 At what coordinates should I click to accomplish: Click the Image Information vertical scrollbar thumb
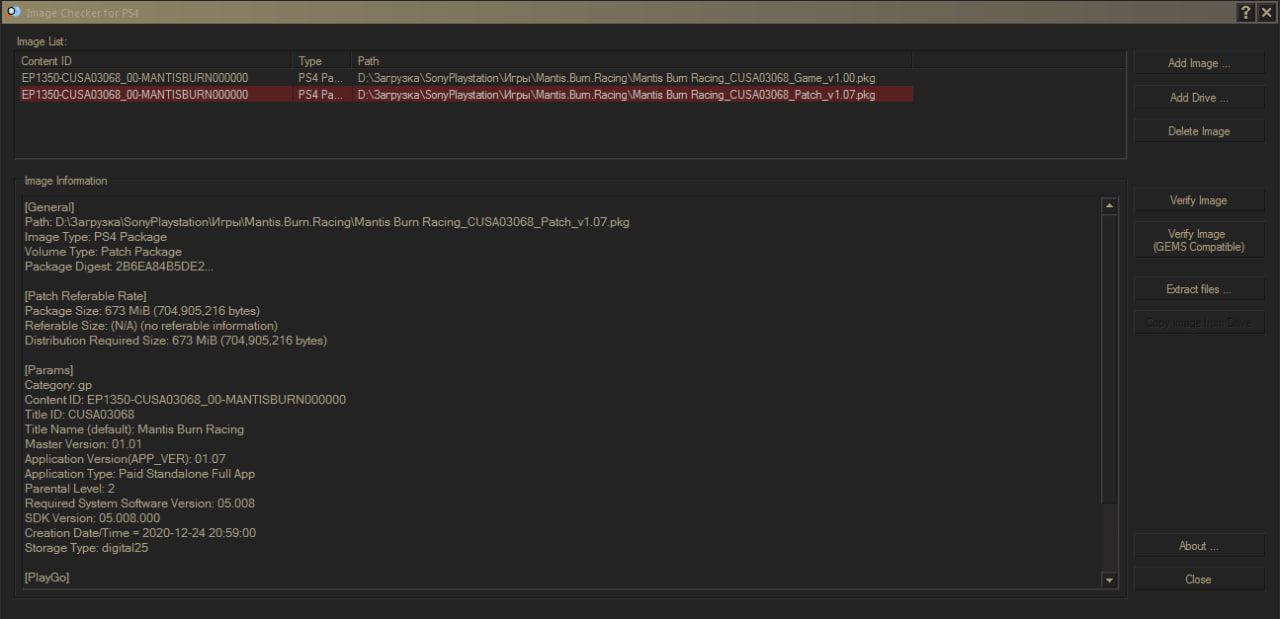(1109, 360)
